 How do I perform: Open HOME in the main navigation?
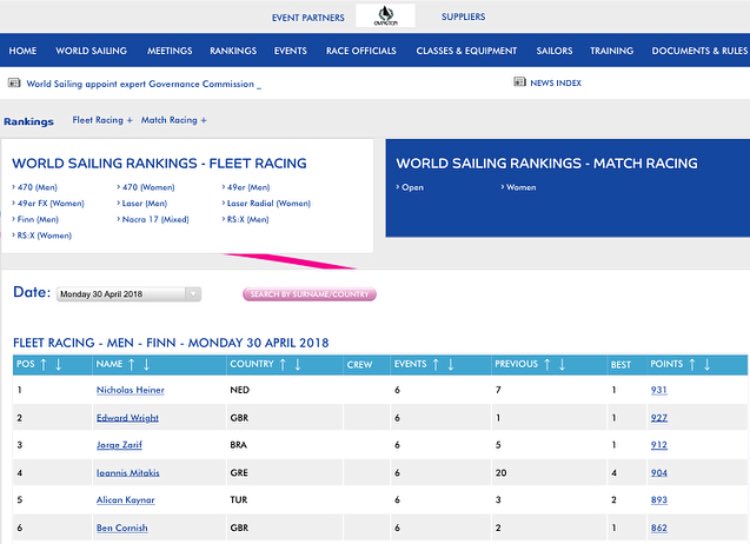coord(22,51)
